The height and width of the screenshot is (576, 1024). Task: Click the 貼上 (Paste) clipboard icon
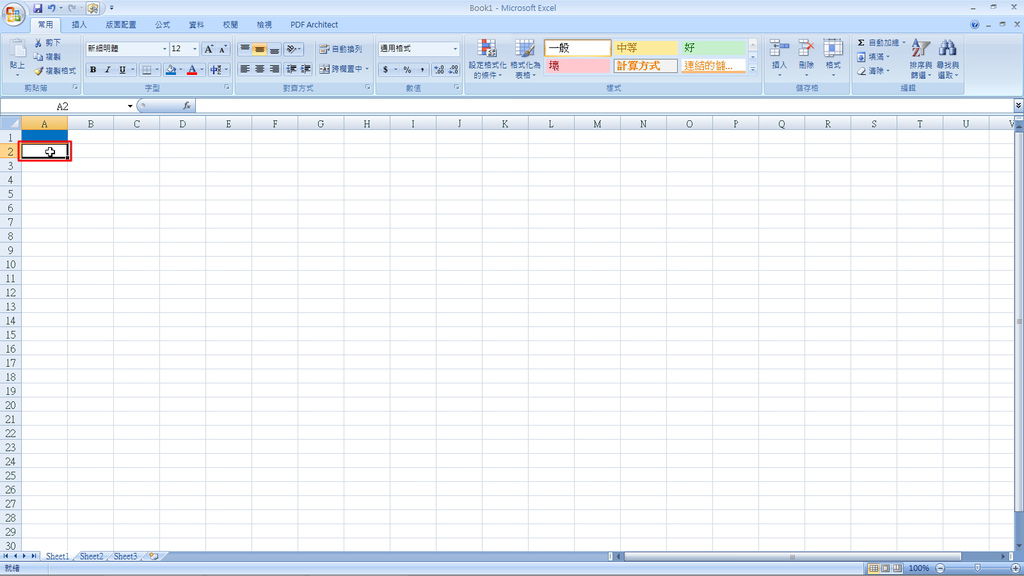(x=17, y=49)
